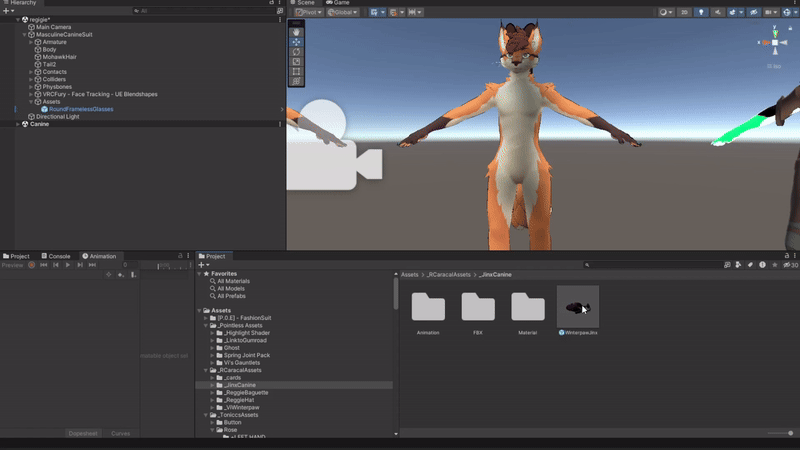Switch to the Game tab

pos(337,3)
